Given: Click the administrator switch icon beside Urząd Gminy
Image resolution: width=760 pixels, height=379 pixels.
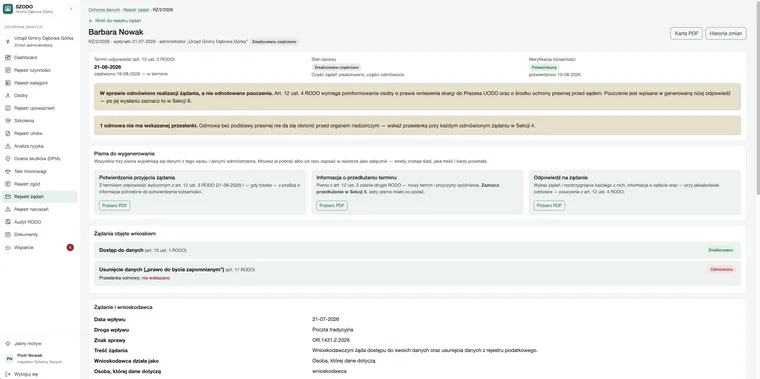Looking at the screenshot, I should 8,41.
